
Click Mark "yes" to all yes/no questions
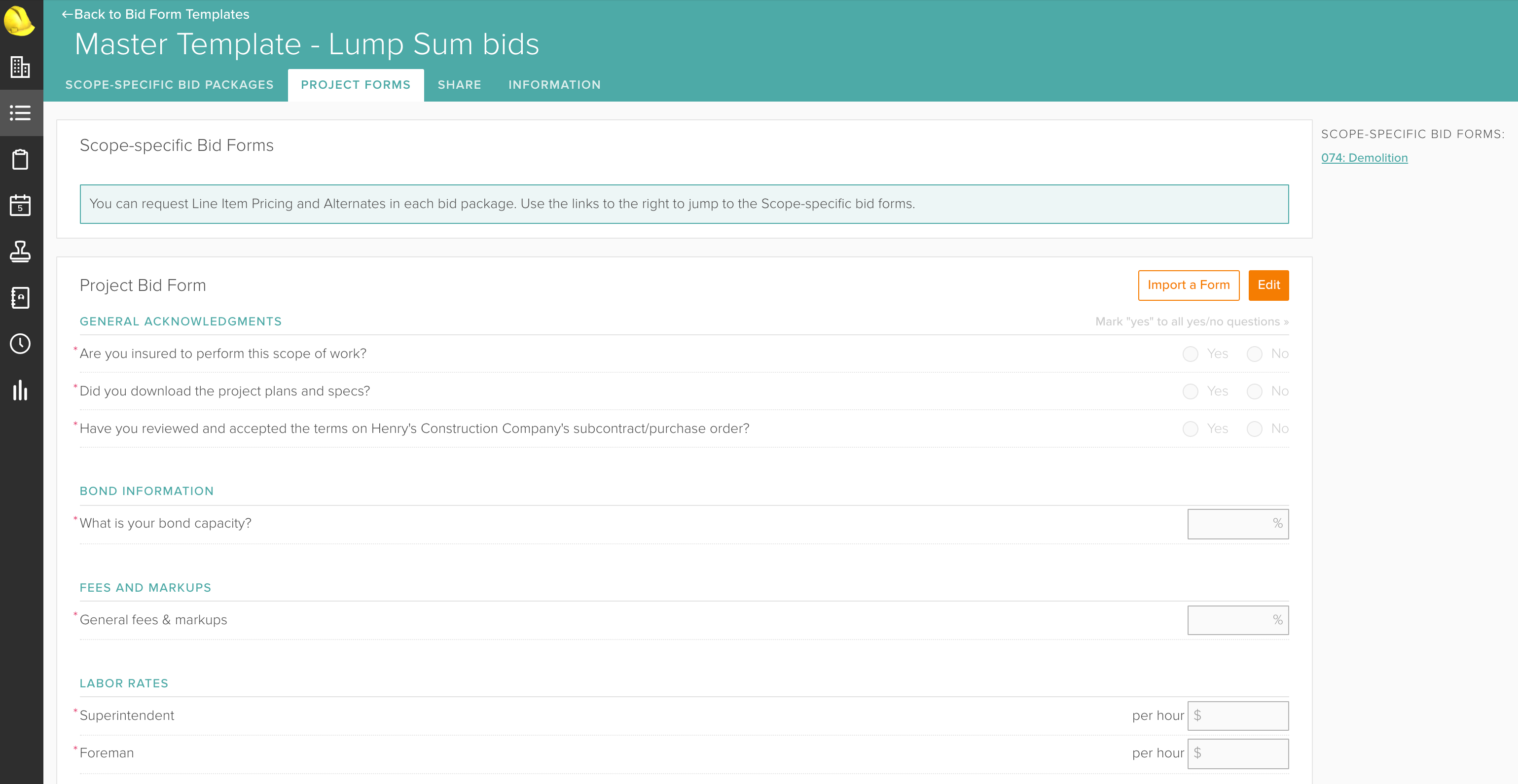tap(1191, 321)
